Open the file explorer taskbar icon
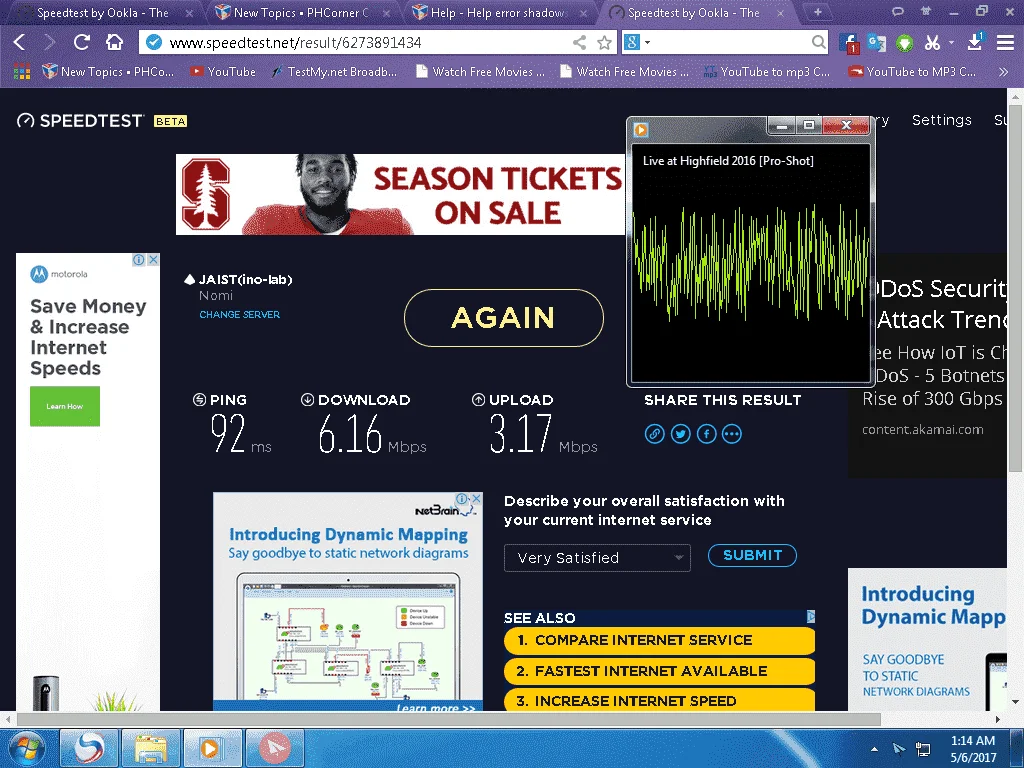The width and height of the screenshot is (1024, 768). tap(151, 748)
